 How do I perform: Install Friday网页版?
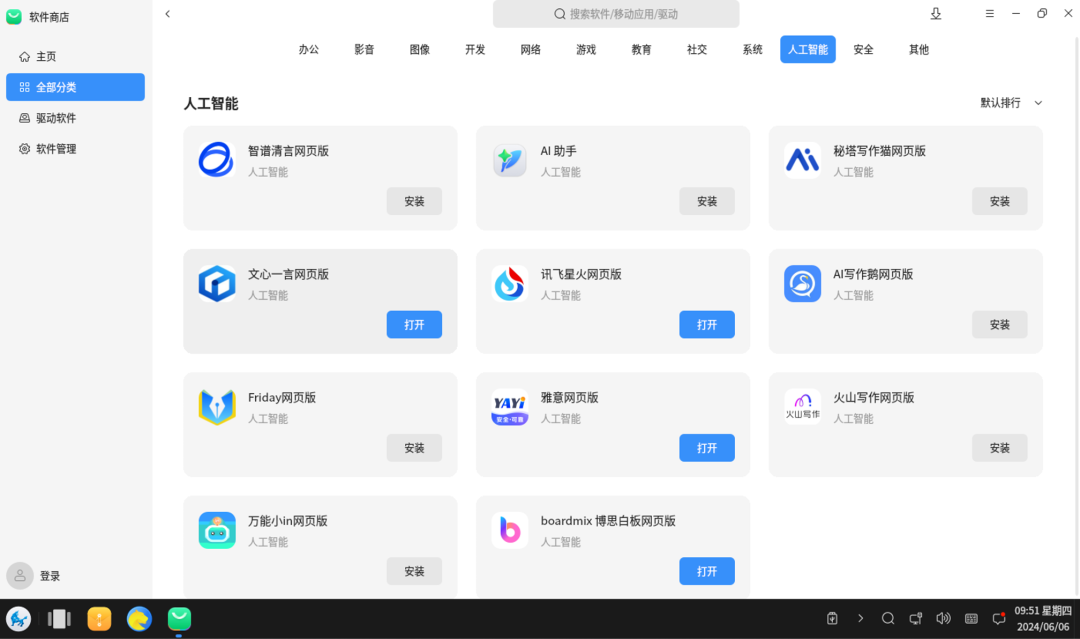click(x=414, y=448)
